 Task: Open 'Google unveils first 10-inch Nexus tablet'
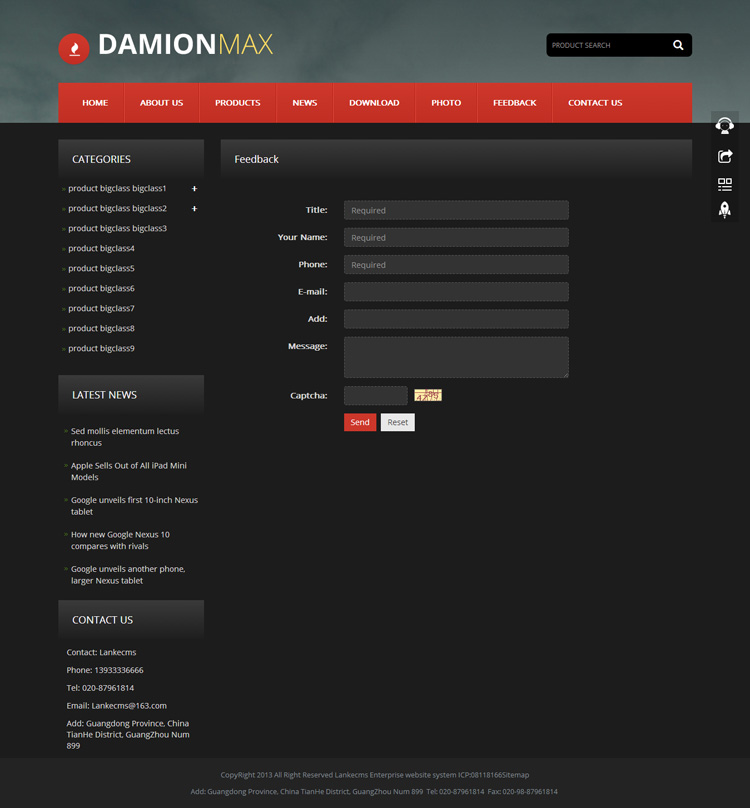[134, 506]
